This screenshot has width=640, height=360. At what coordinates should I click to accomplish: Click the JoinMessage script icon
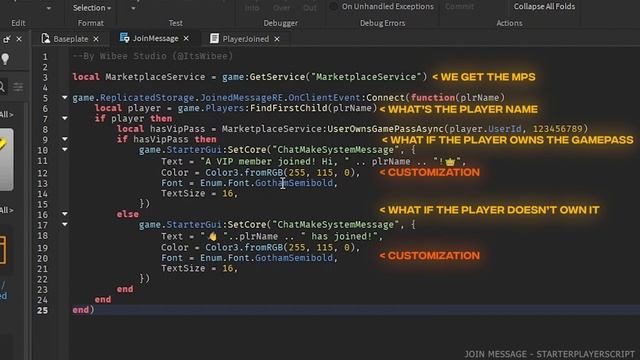click(124, 38)
